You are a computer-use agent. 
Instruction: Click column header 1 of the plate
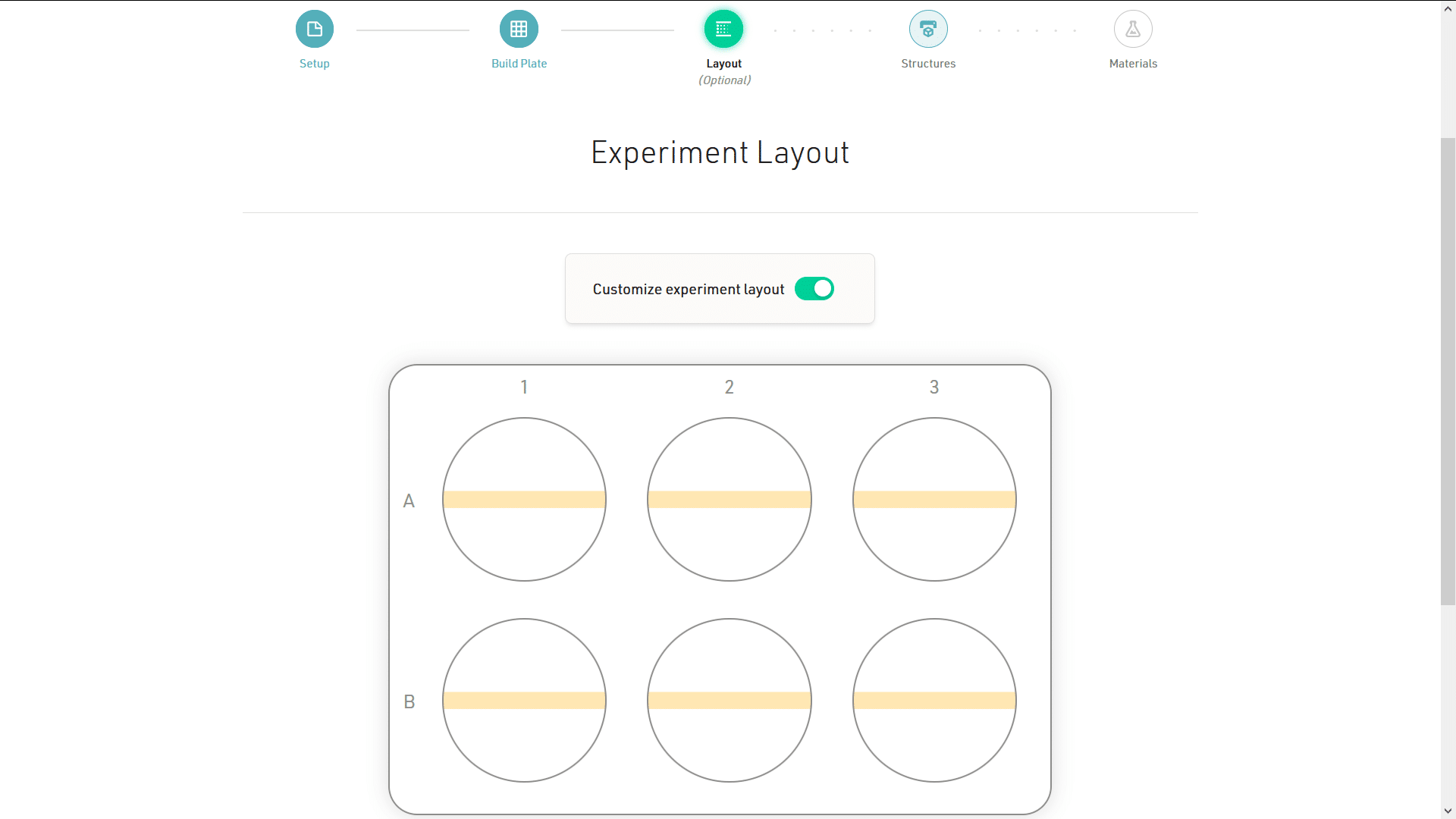[x=524, y=387]
